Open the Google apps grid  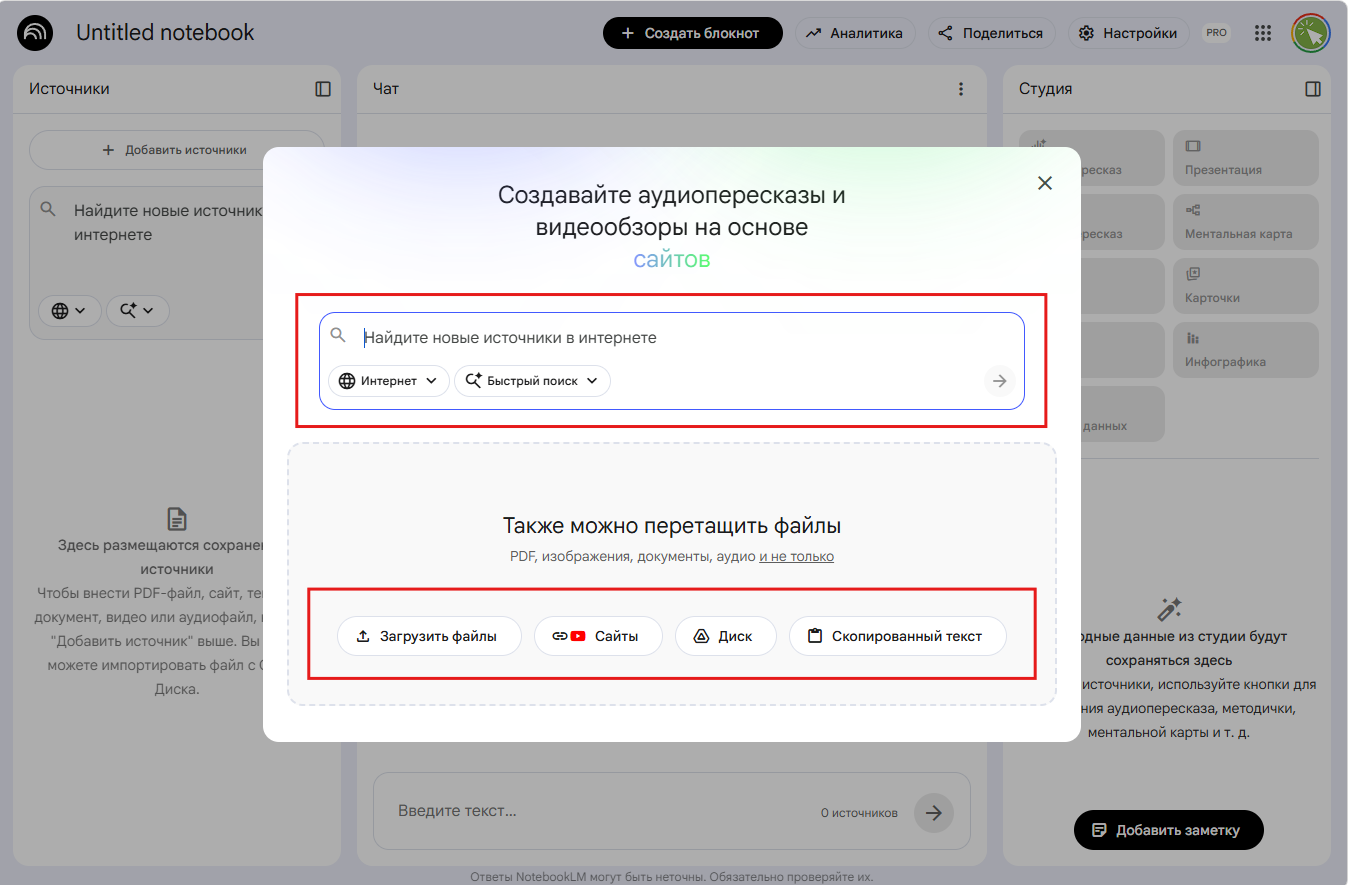pyautogui.click(x=1263, y=33)
